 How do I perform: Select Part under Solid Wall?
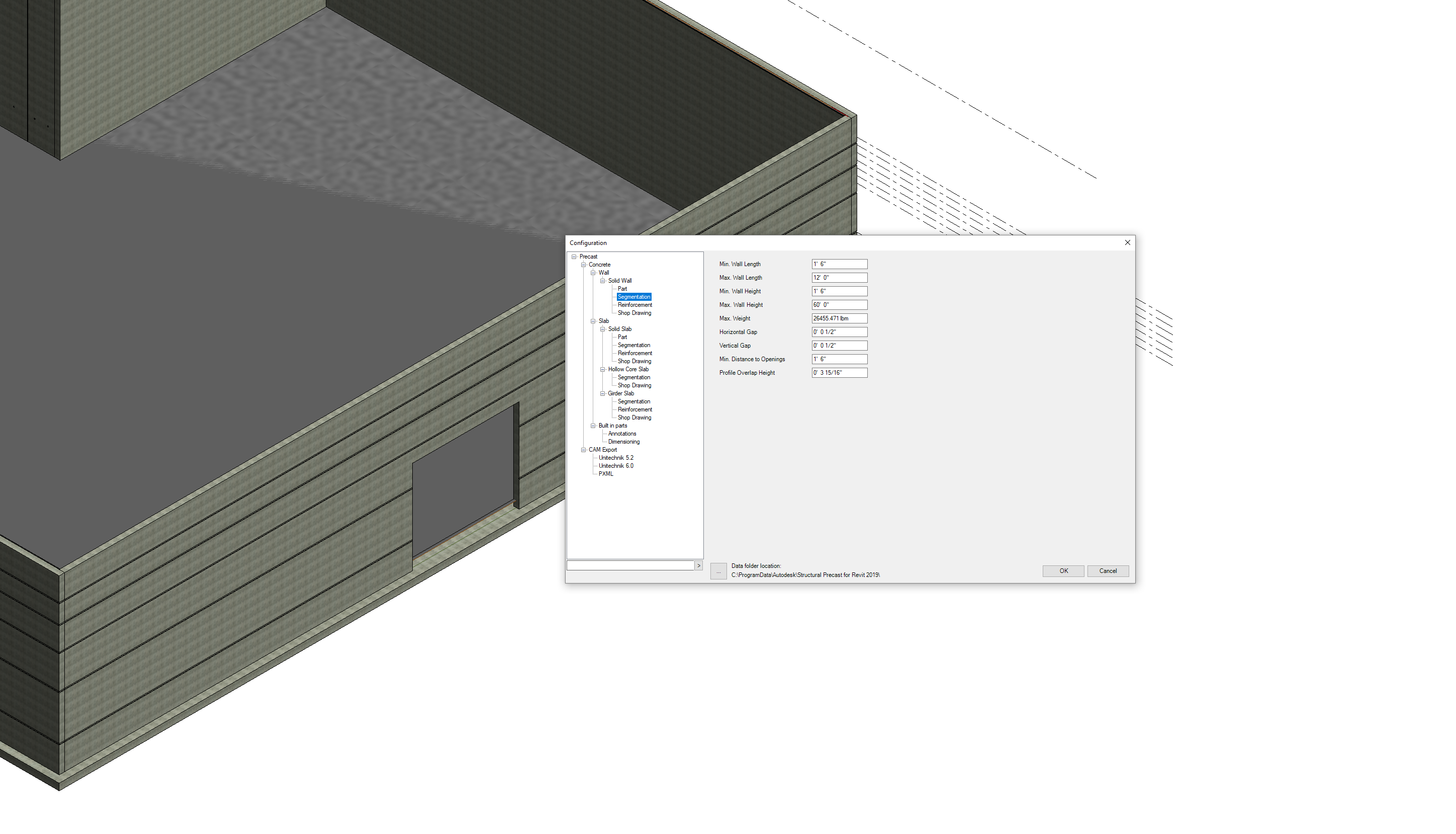coord(622,289)
